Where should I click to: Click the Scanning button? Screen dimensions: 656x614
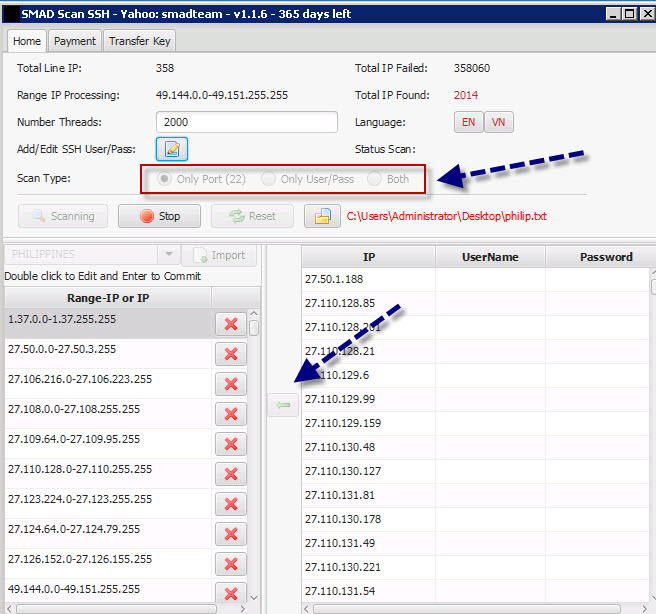[63, 216]
